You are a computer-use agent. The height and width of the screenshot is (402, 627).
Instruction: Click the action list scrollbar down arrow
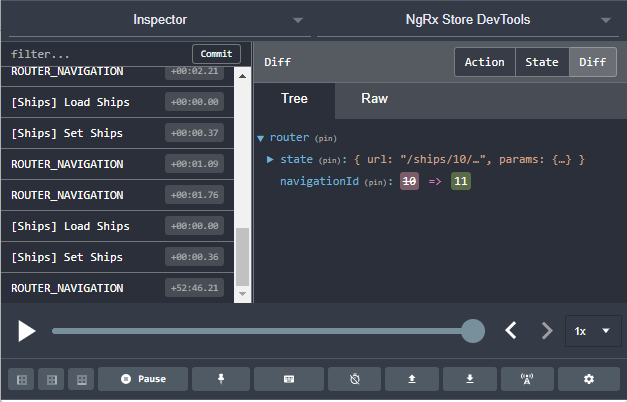tap(242, 294)
